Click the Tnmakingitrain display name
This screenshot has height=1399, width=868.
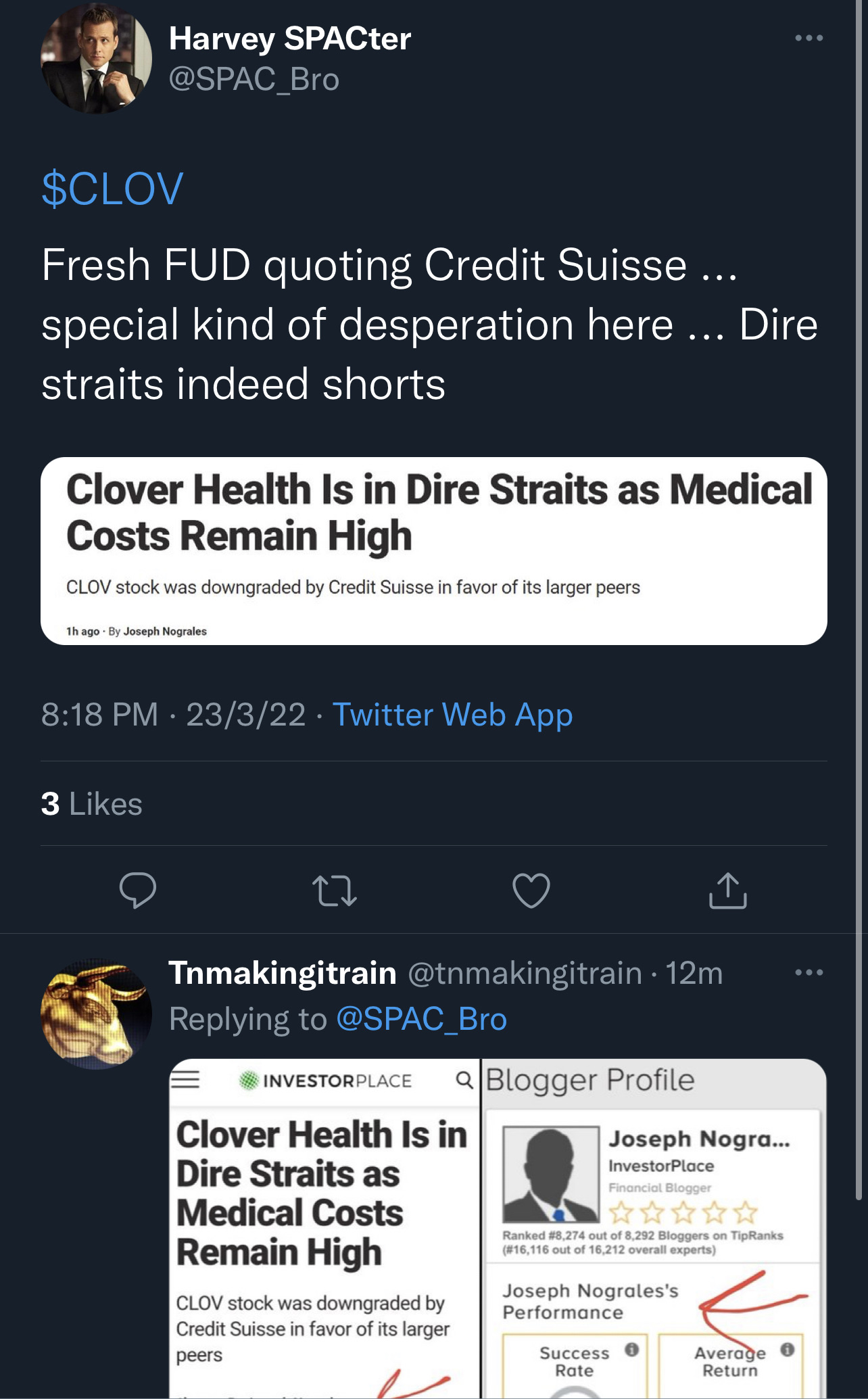[282, 973]
